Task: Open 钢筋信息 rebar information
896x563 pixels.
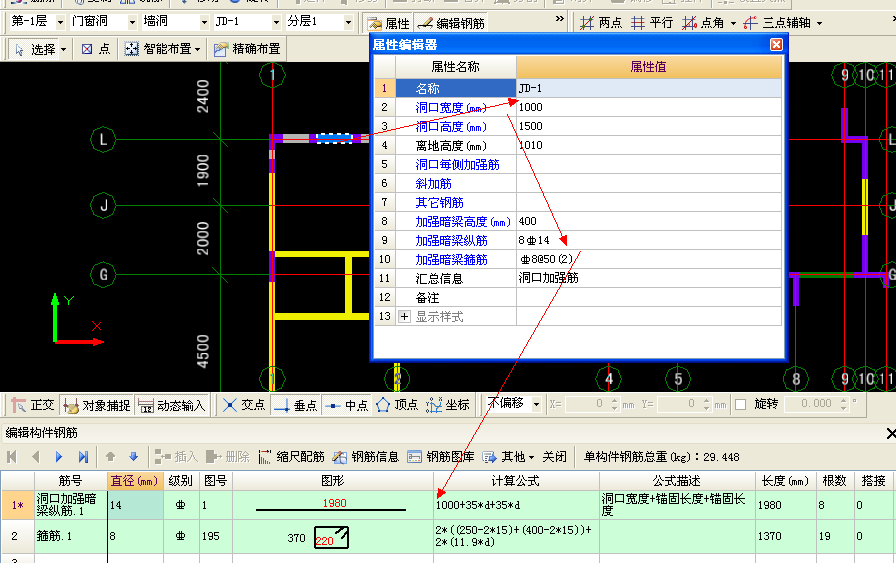Action: pyautogui.click(x=365, y=457)
